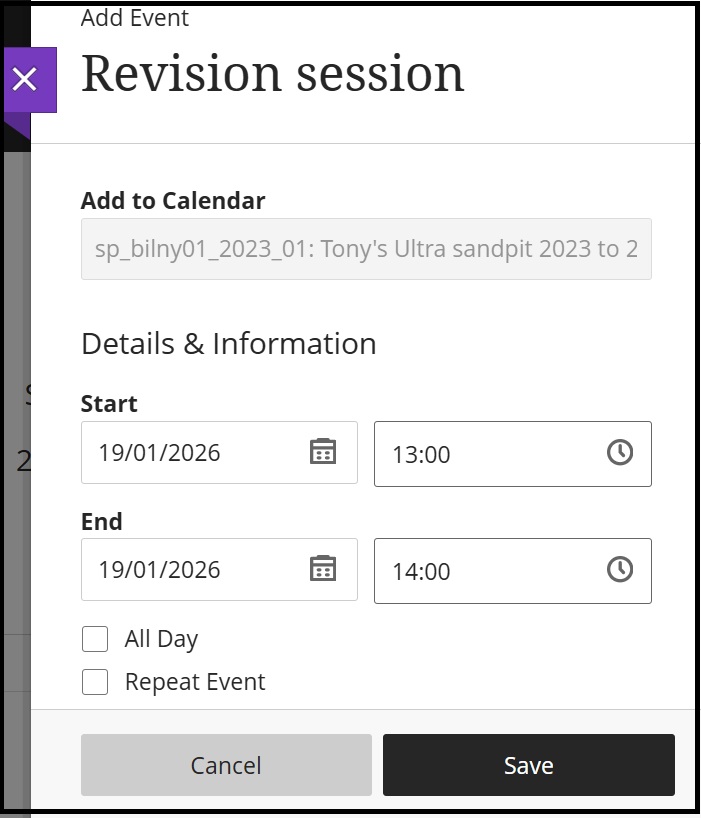Enable the All Day option
This screenshot has height=818, width=701.
(x=95, y=638)
